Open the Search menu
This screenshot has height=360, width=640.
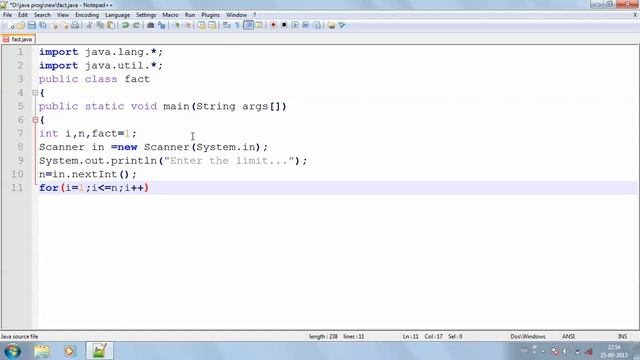pos(42,15)
